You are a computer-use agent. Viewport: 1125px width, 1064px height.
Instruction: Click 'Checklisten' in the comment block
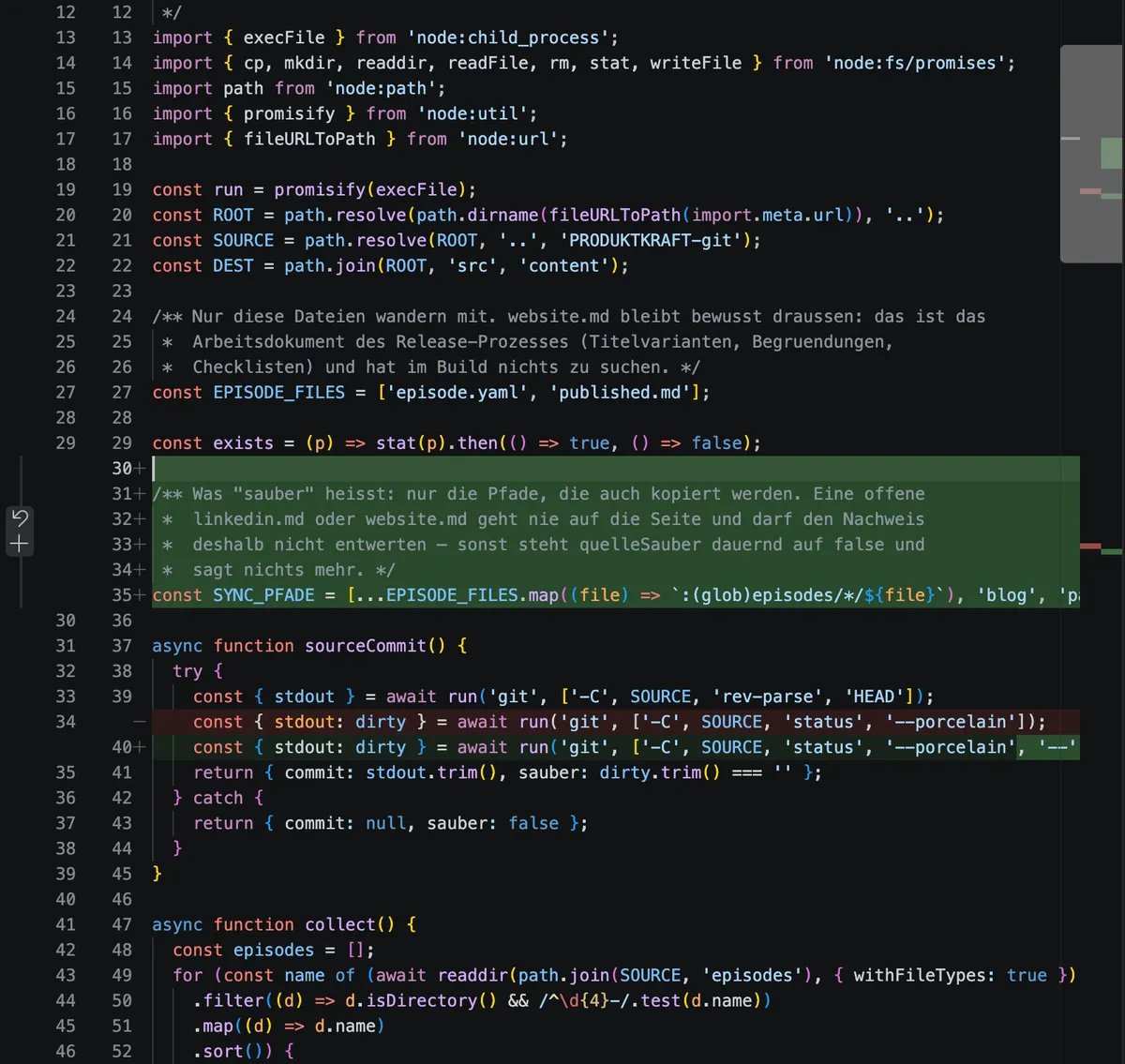248,367
